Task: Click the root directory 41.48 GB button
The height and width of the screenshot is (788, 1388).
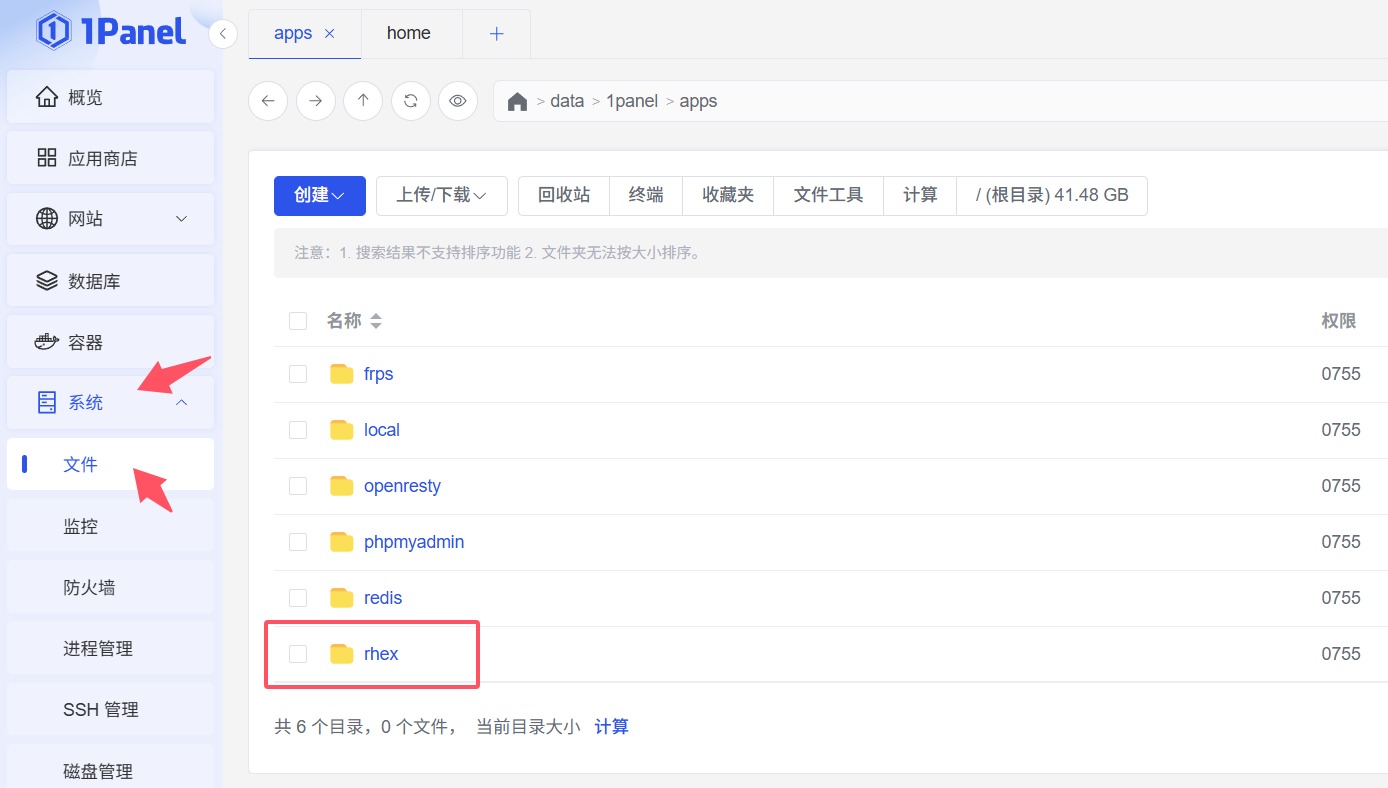Action: [x=1052, y=196]
